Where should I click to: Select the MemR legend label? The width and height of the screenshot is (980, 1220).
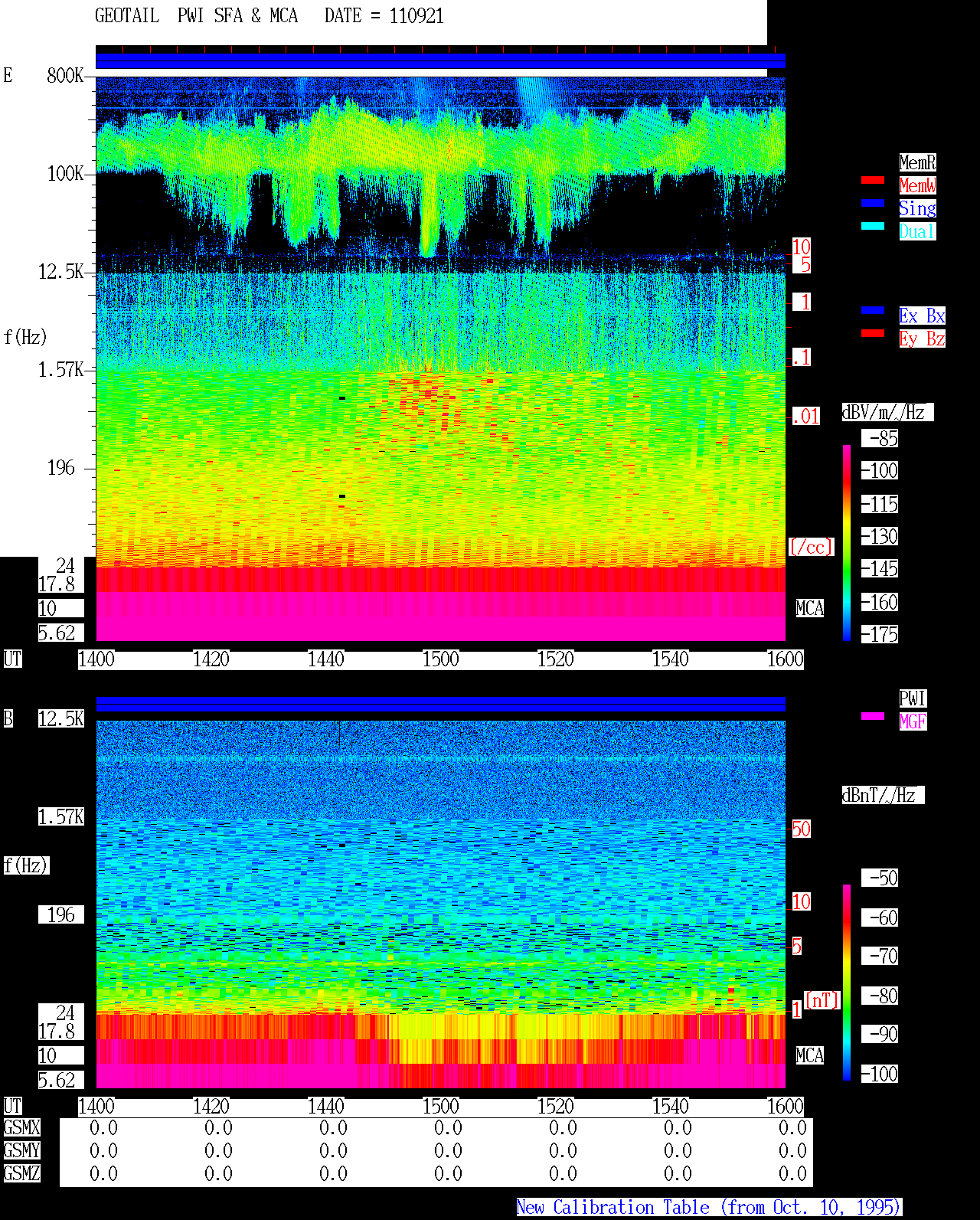point(917,162)
